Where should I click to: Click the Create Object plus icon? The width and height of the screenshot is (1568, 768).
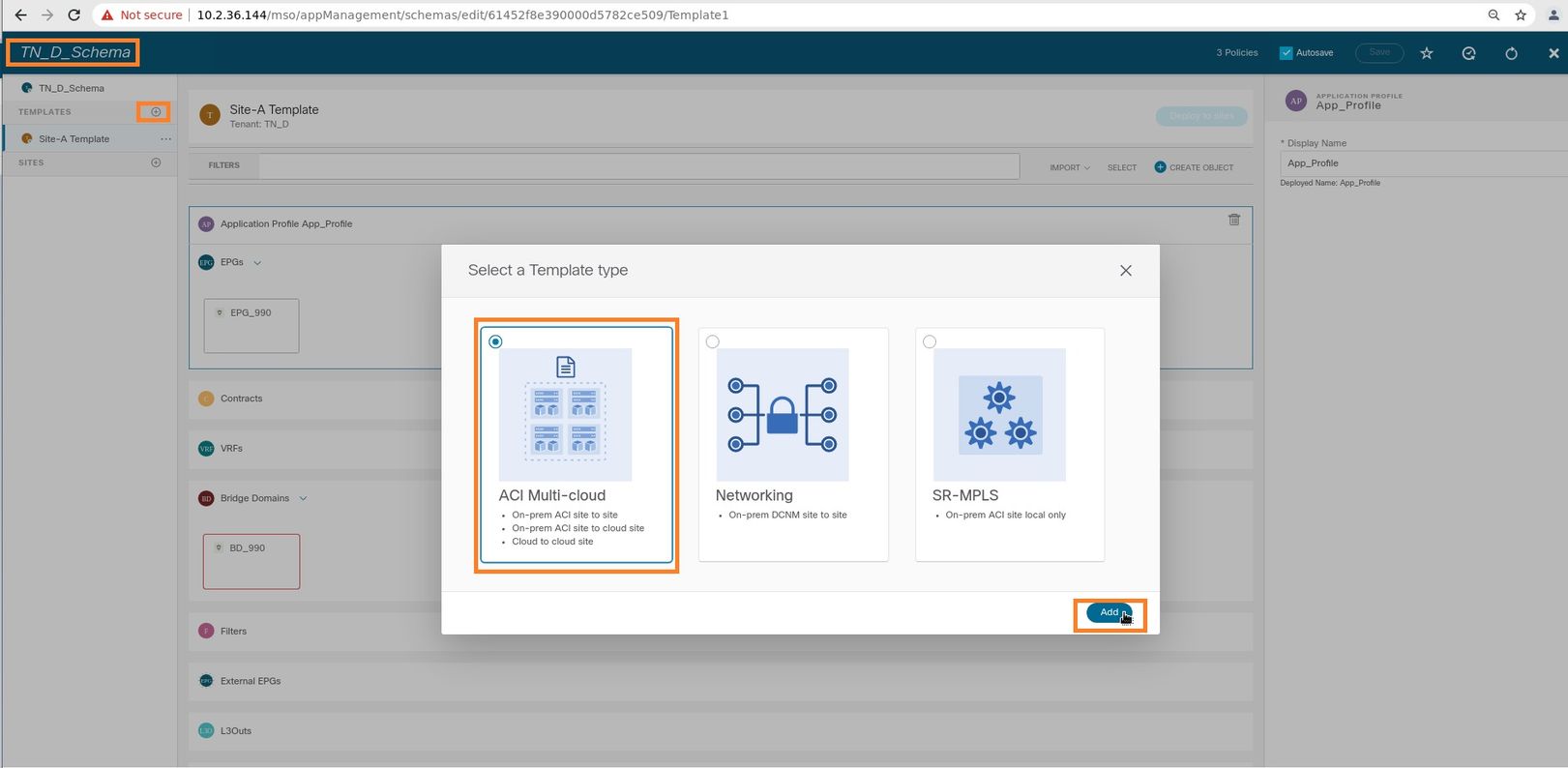(x=1160, y=167)
